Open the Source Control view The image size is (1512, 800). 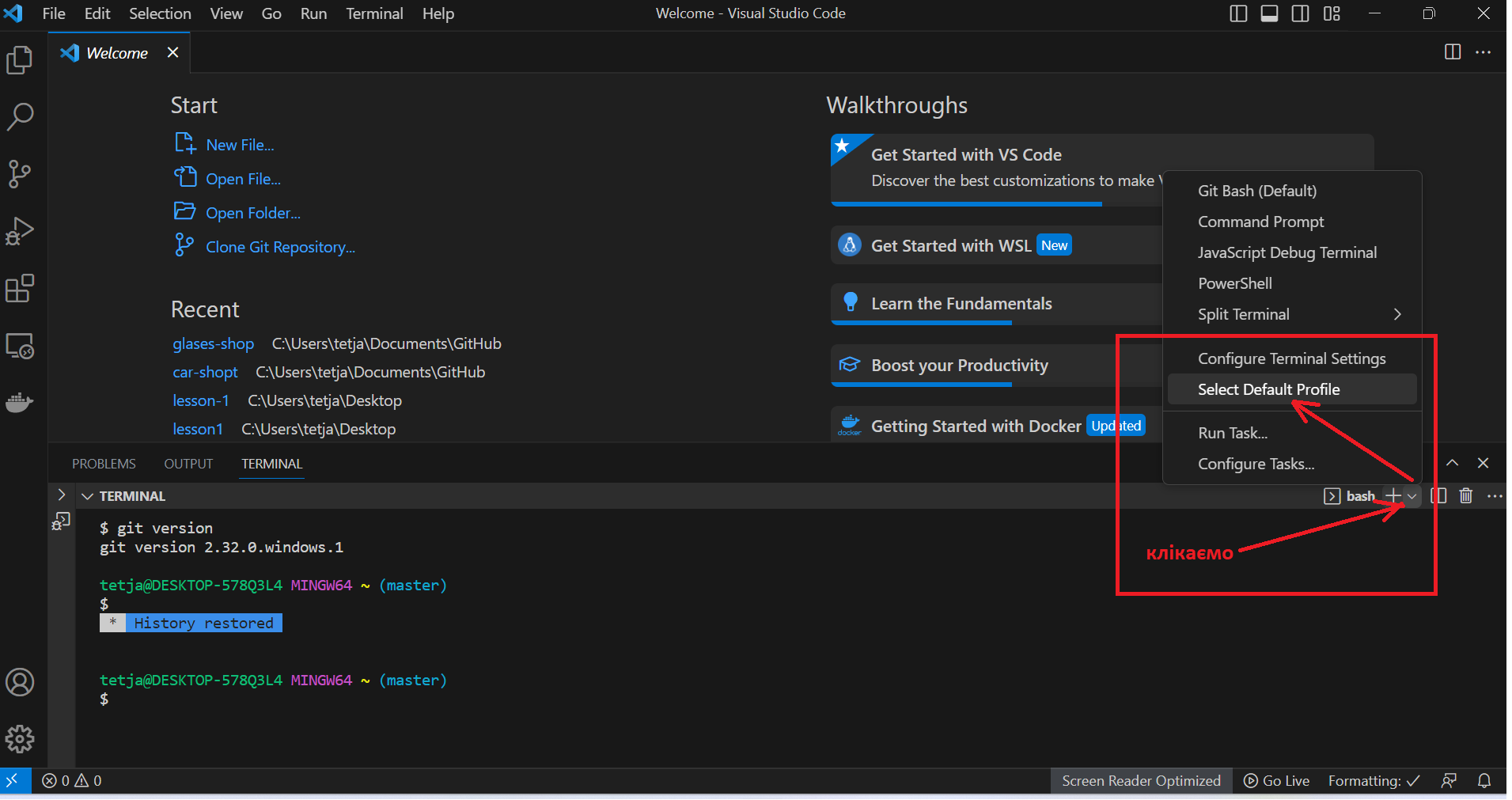point(20,174)
